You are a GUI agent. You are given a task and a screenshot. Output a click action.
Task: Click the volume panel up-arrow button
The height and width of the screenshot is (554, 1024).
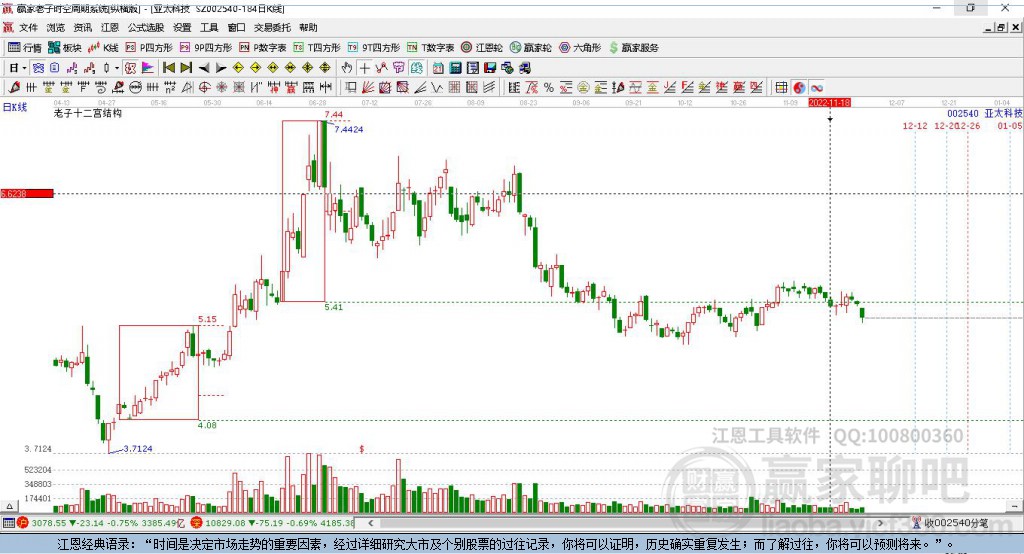pos(9,506)
